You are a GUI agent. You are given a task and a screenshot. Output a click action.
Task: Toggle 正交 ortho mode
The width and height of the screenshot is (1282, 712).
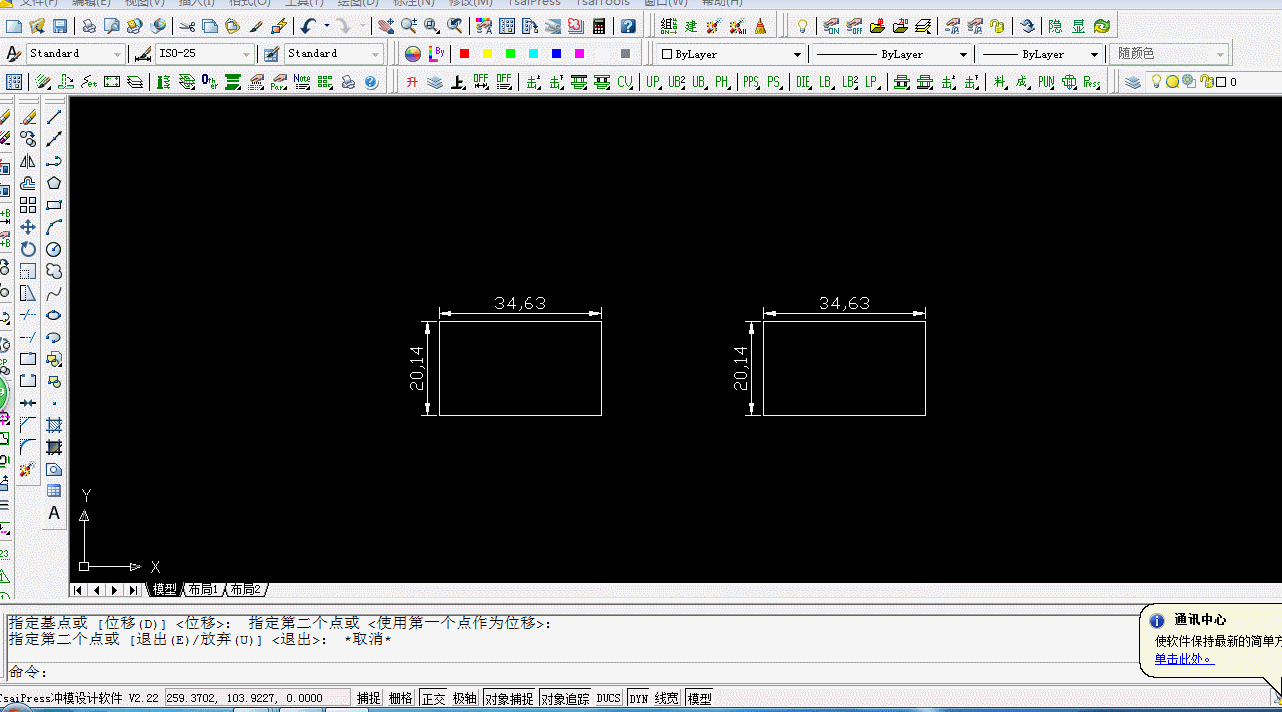coord(433,698)
